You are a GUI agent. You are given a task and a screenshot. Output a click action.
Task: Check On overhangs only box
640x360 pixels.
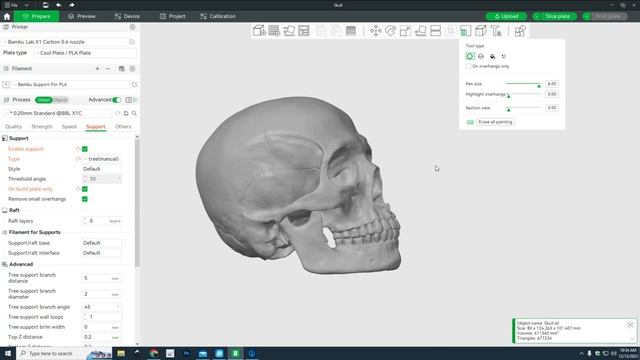pyautogui.click(x=469, y=66)
